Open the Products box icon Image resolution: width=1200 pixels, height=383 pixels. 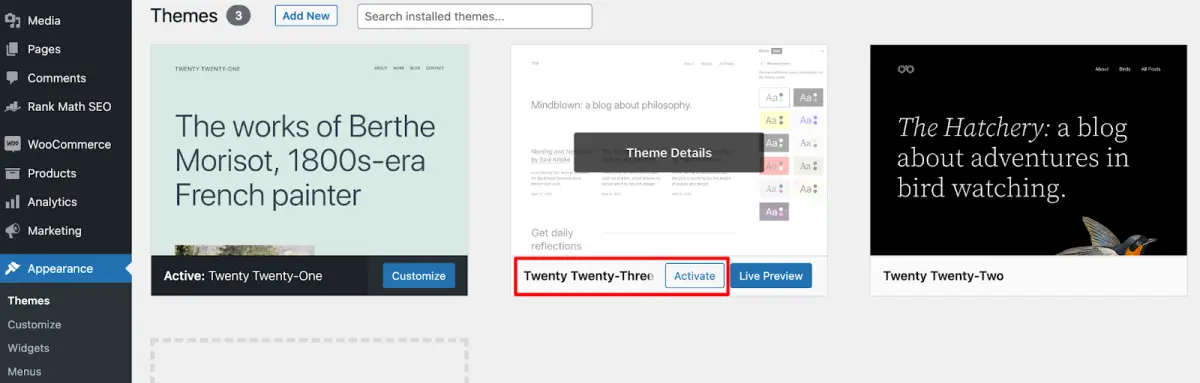coord(13,173)
